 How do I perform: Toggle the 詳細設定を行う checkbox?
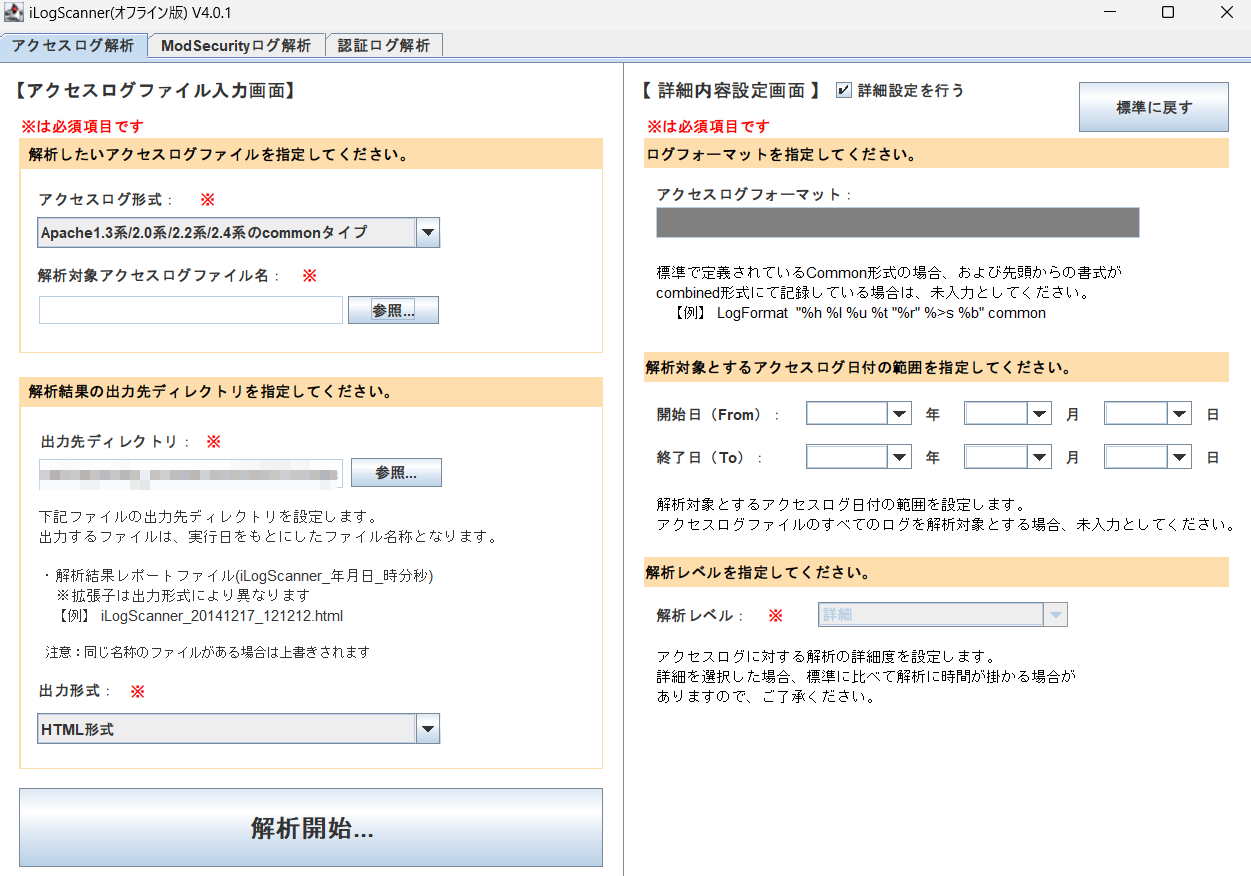[844, 90]
